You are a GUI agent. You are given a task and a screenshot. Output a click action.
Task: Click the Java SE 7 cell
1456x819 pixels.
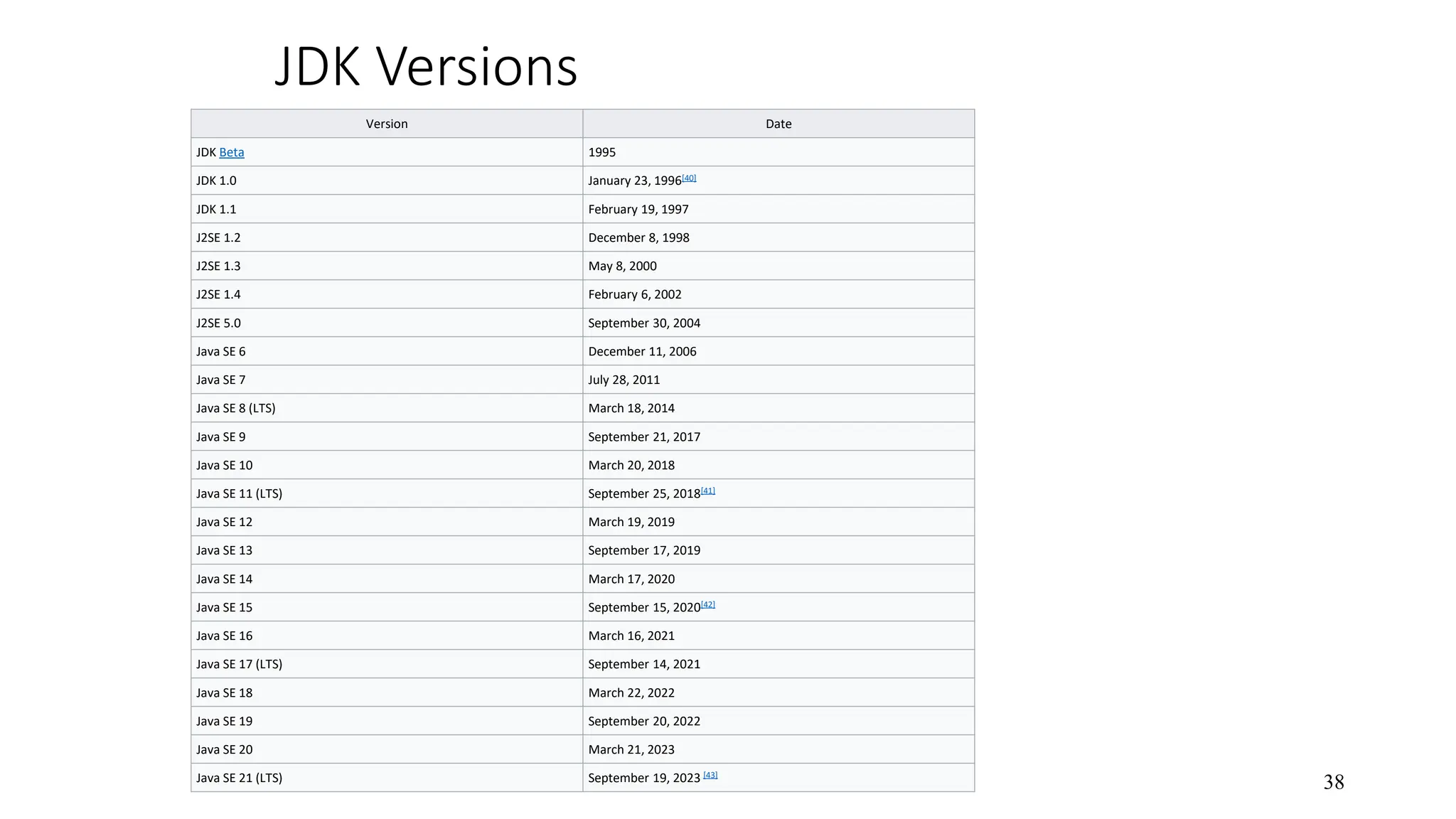coord(387,380)
